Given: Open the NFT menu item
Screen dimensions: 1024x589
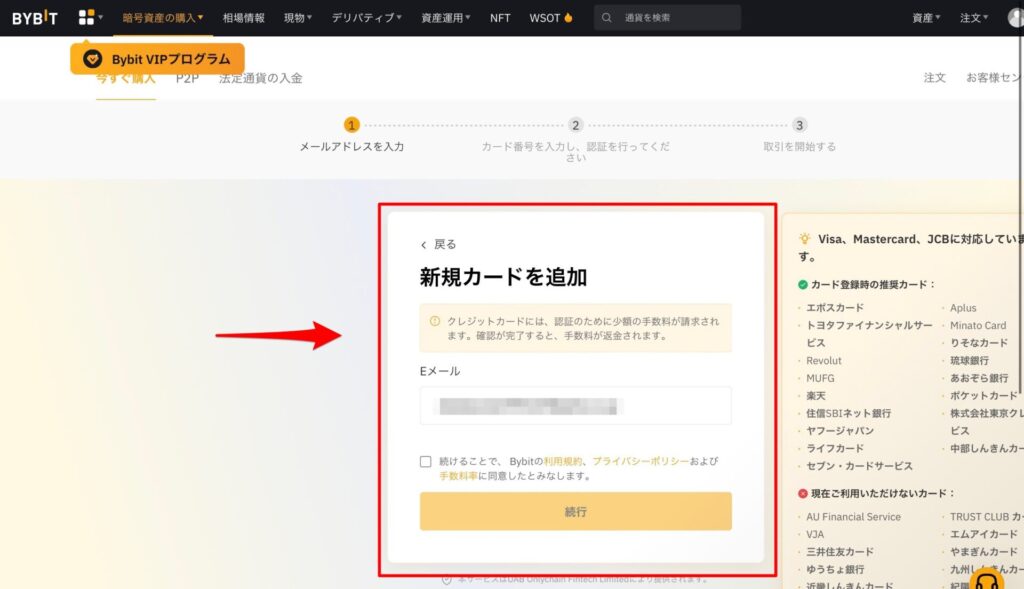Looking at the screenshot, I should [500, 18].
